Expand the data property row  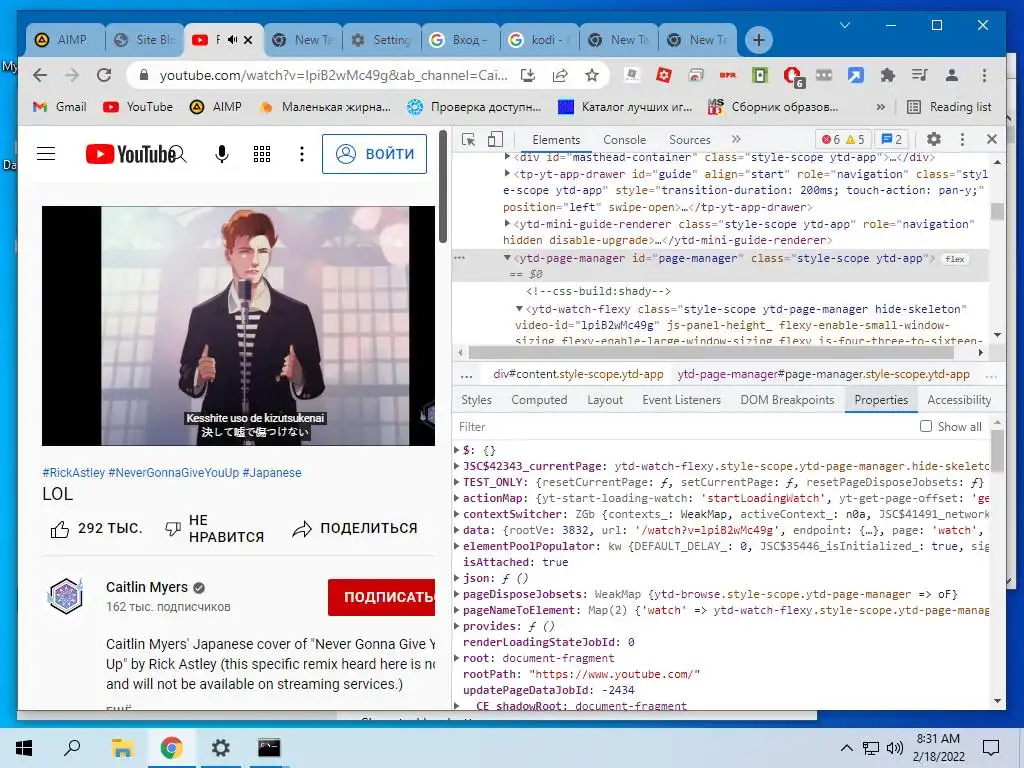(457, 530)
